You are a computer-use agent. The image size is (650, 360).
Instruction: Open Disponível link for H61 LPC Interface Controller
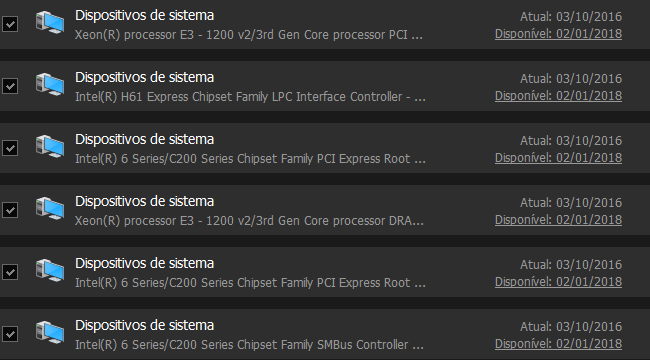click(x=558, y=96)
